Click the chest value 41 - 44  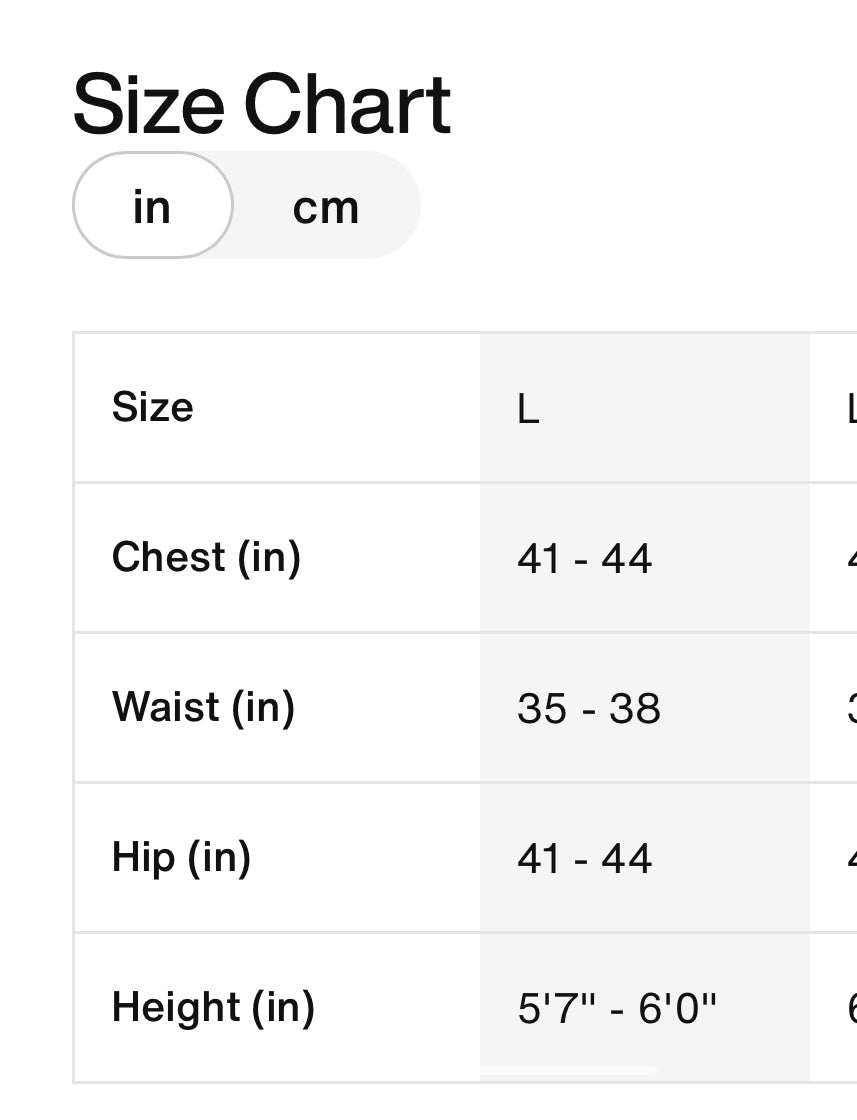click(x=584, y=558)
